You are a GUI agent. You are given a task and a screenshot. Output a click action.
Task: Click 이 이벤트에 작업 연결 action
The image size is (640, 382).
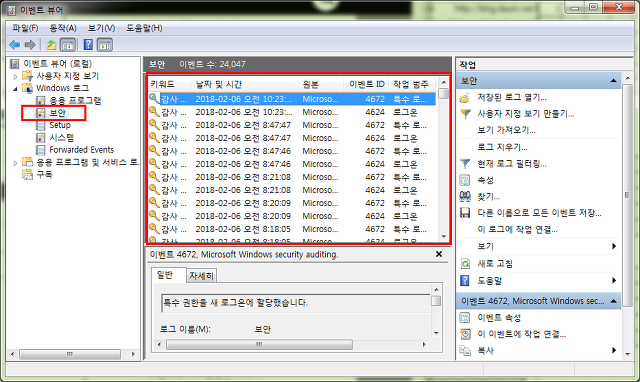tap(521, 334)
